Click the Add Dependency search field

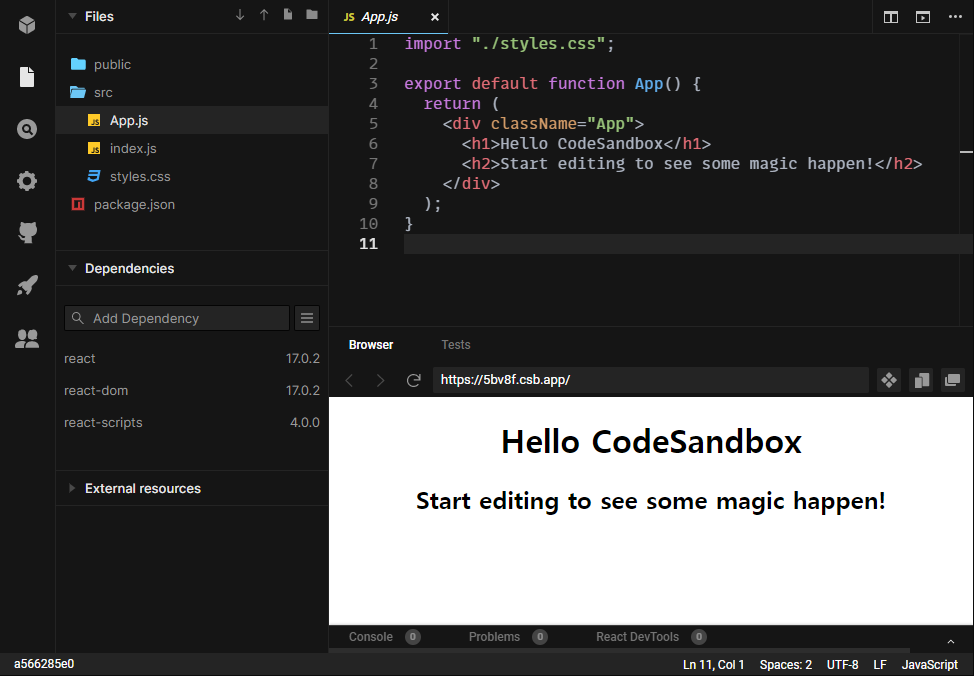pyautogui.click(x=177, y=318)
